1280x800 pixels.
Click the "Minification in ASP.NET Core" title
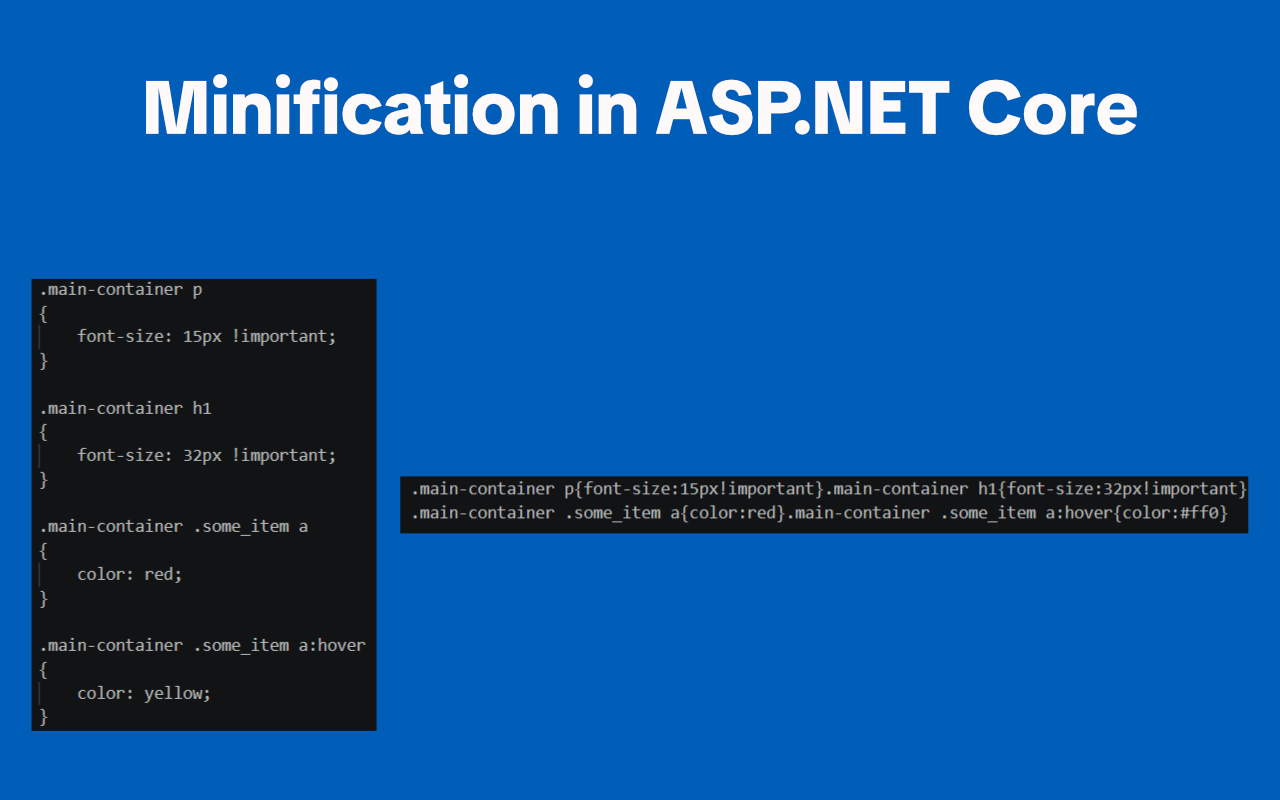point(640,107)
